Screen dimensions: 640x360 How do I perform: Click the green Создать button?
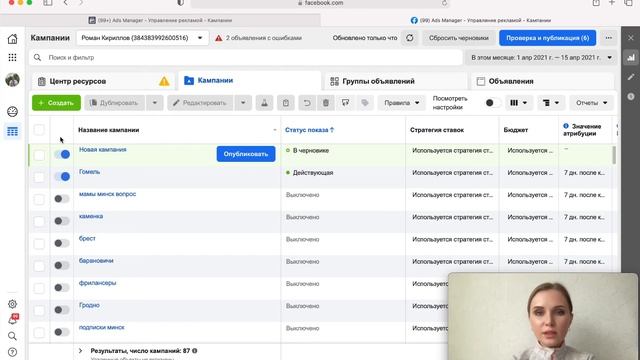pos(56,103)
